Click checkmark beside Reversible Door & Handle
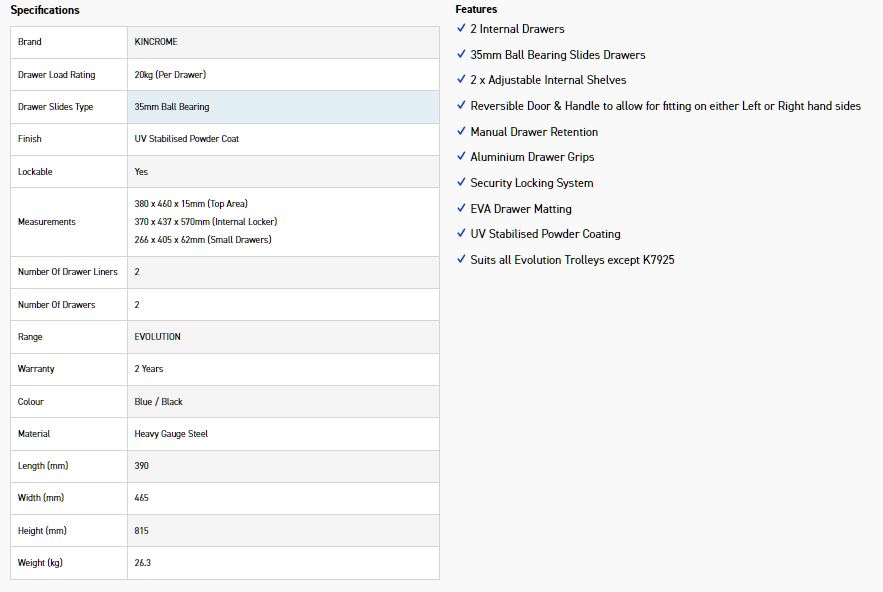The image size is (883, 592). pos(461,105)
